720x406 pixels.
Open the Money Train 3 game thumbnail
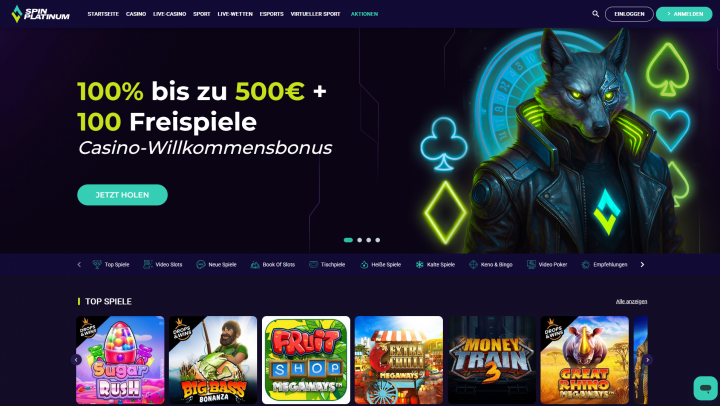[492, 360]
